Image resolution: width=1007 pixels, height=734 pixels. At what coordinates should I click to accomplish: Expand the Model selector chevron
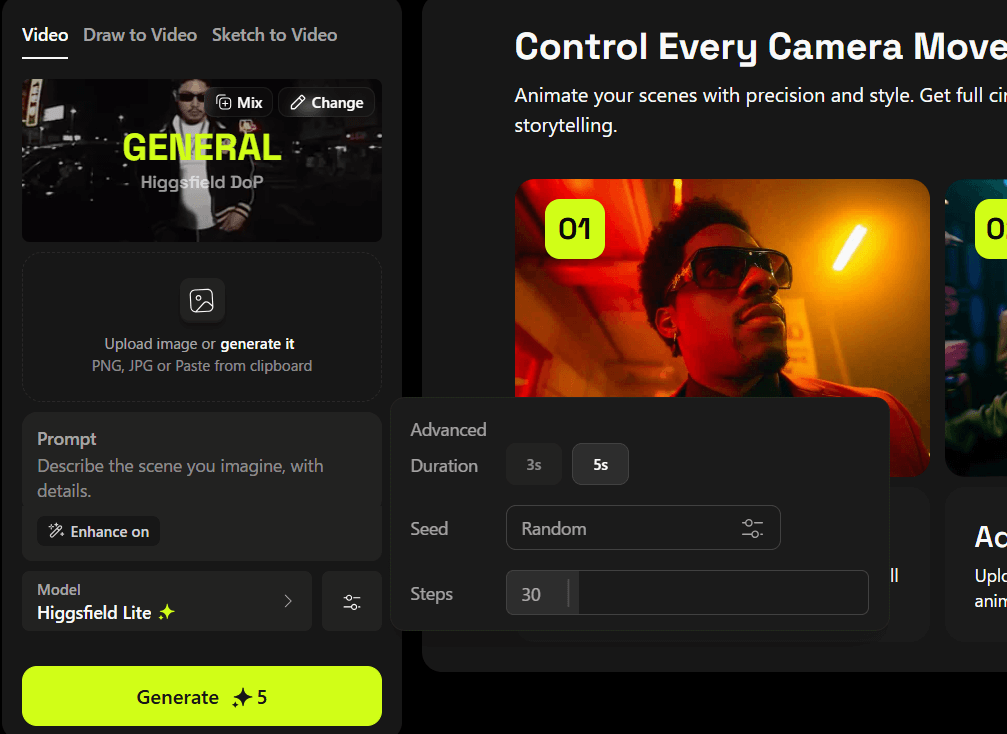(288, 601)
